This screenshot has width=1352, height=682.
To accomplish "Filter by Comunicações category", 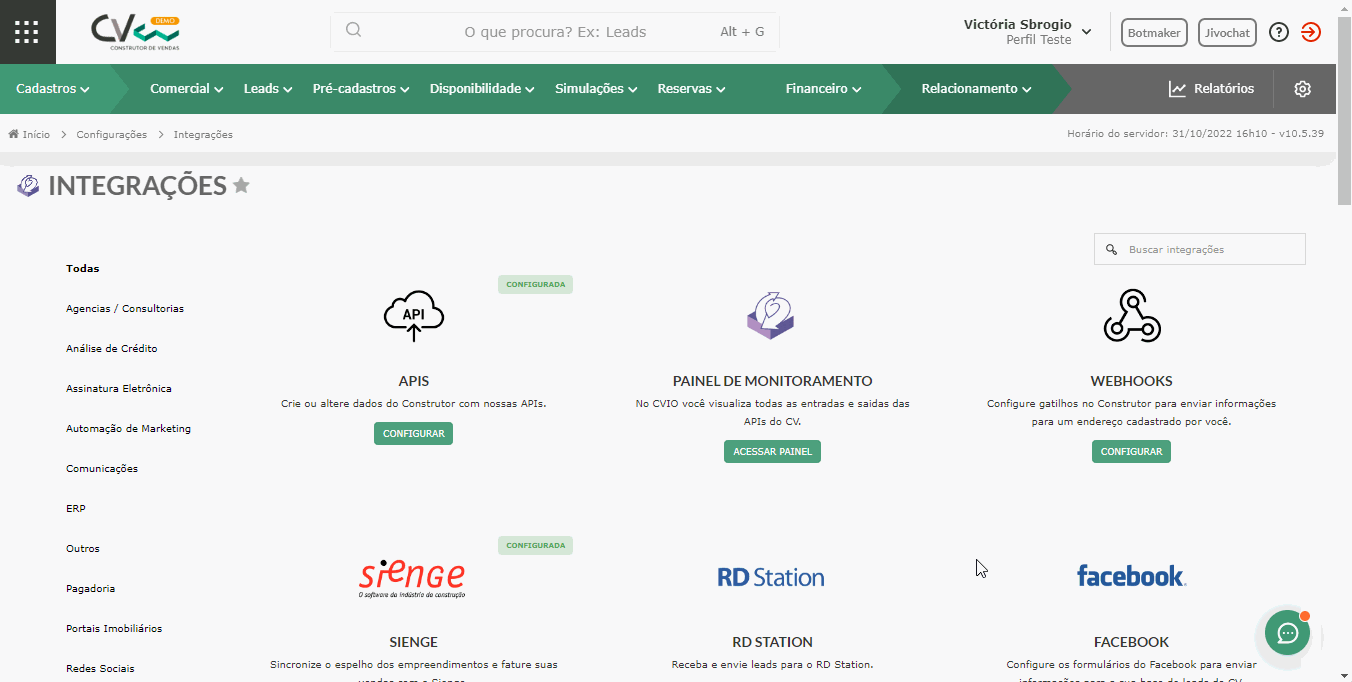I will point(102,468).
